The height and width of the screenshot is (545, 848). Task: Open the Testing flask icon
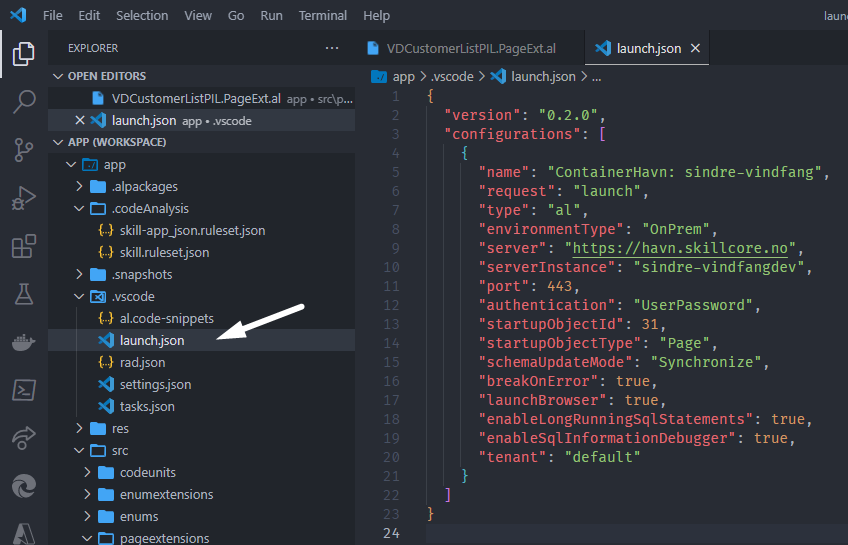click(x=23, y=294)
